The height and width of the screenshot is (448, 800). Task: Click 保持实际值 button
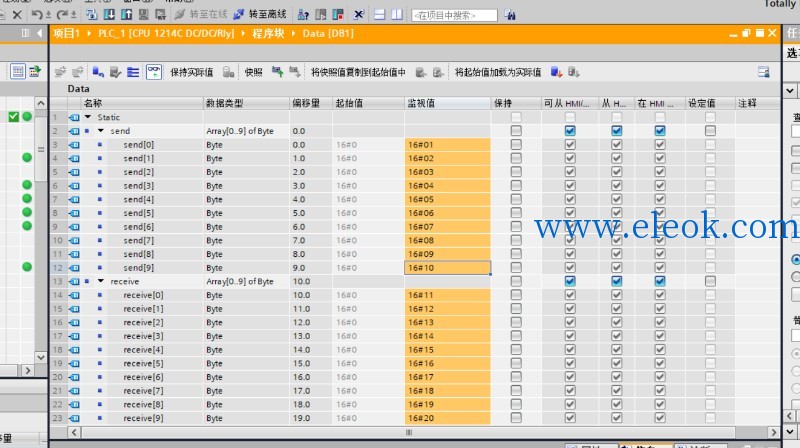coord(191,72)
